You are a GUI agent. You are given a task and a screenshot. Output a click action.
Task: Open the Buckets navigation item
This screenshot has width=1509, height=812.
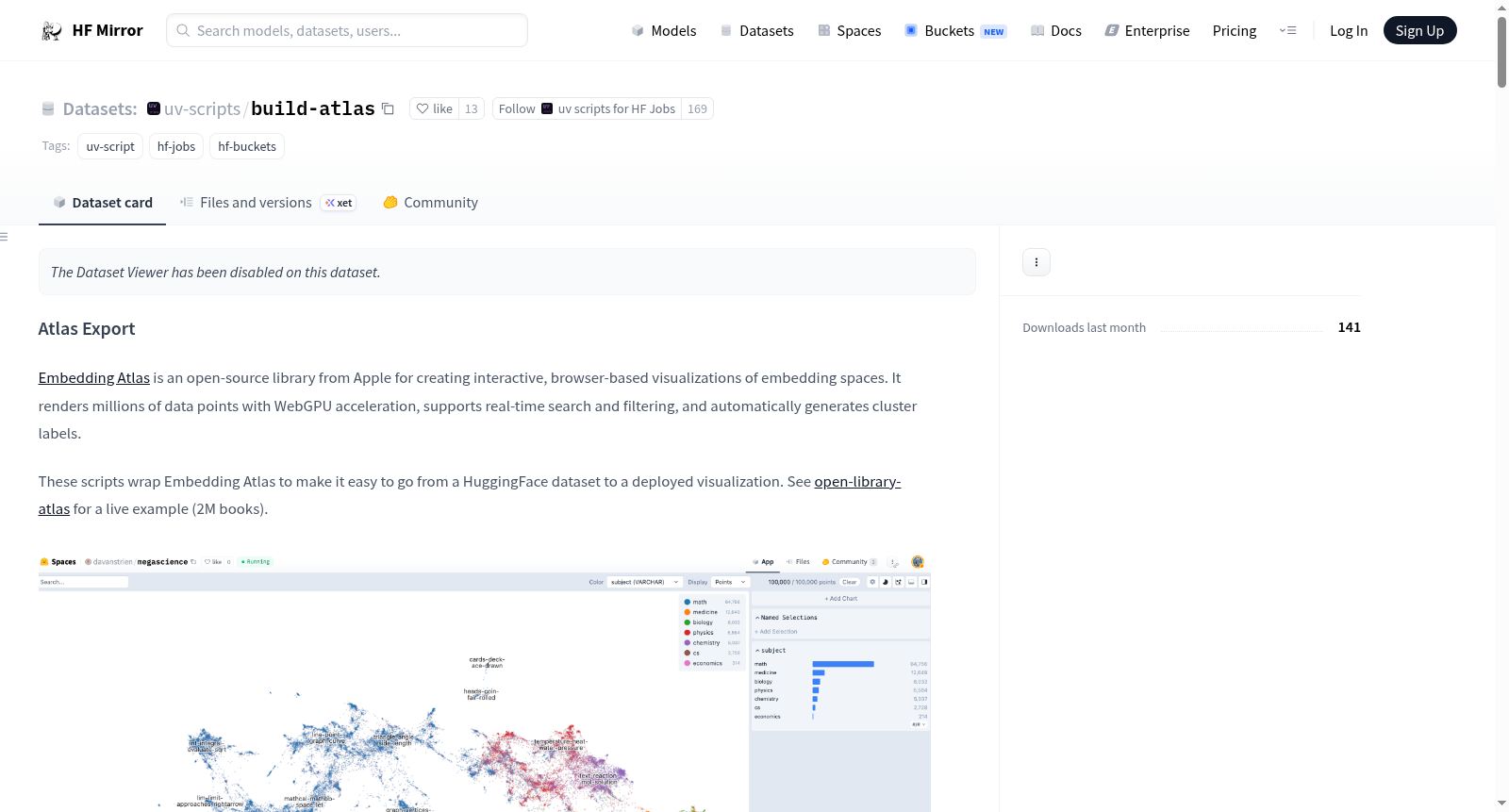pos(955,31)
